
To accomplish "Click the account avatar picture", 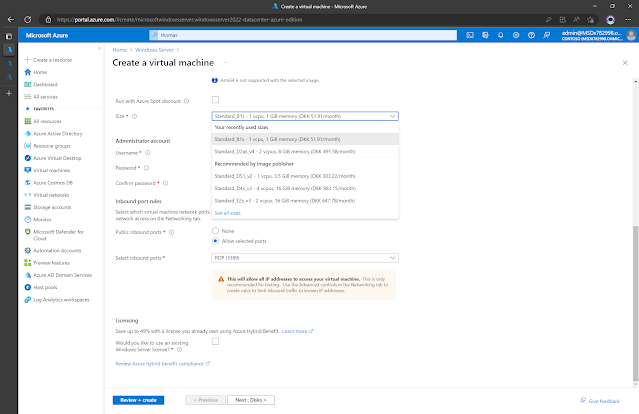I will (631, 35).
